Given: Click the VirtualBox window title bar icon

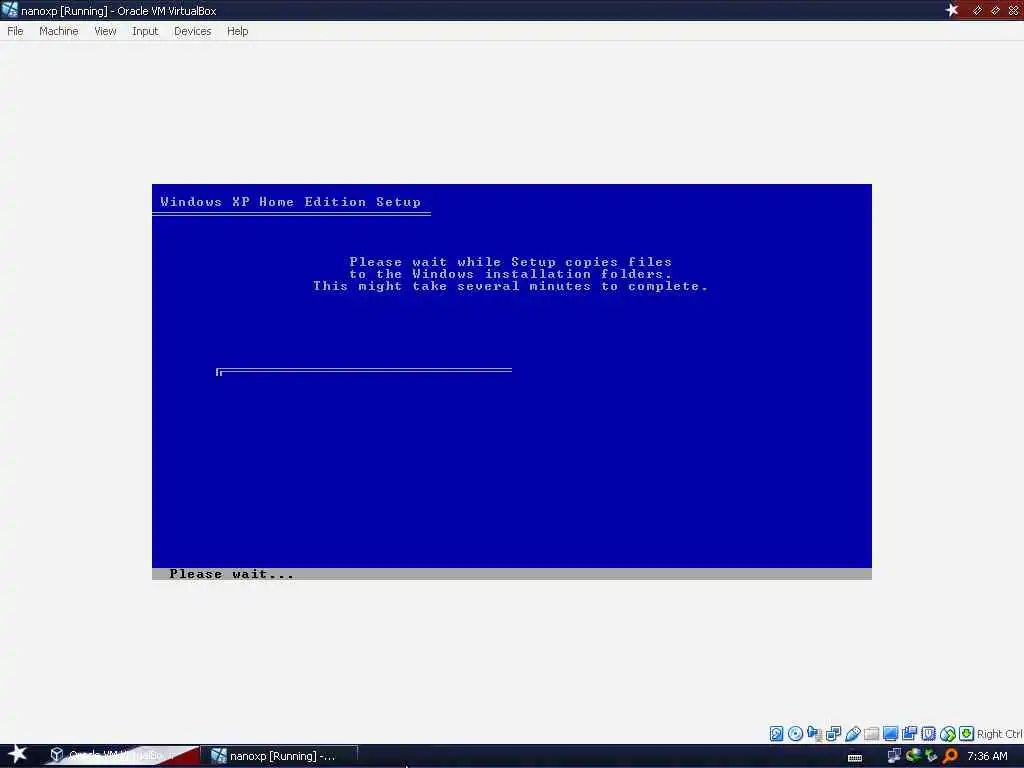Looking at the screenshot, I should tap(9, 10).
